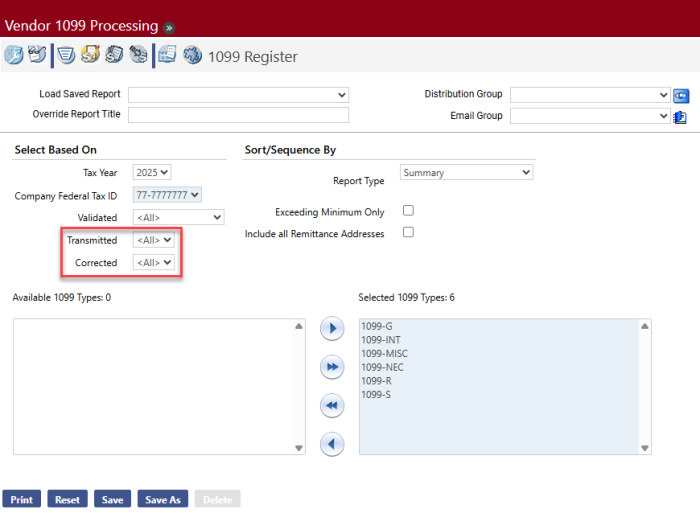Viewport: 700px width, 513px height.
Task: Open the address book icon beside Email Group
Action: point(681,116)
